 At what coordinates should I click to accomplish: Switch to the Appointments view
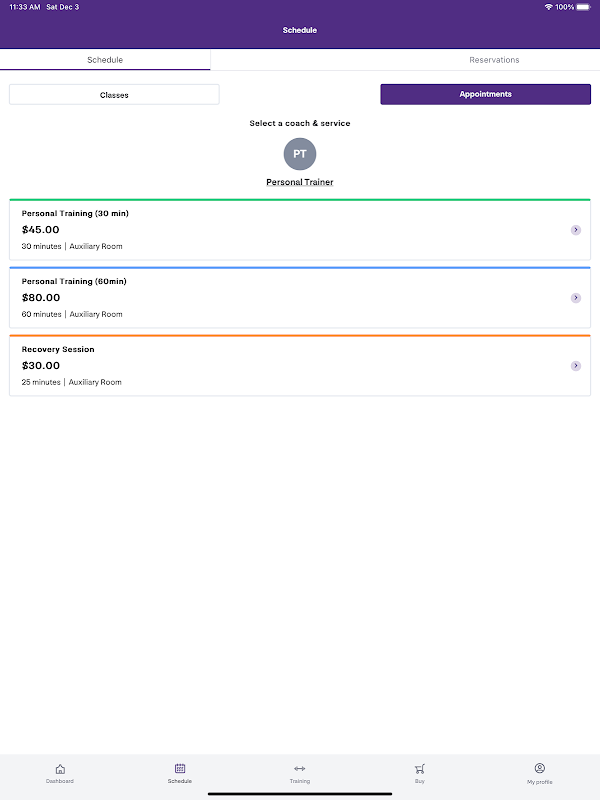tap(485, 95)
